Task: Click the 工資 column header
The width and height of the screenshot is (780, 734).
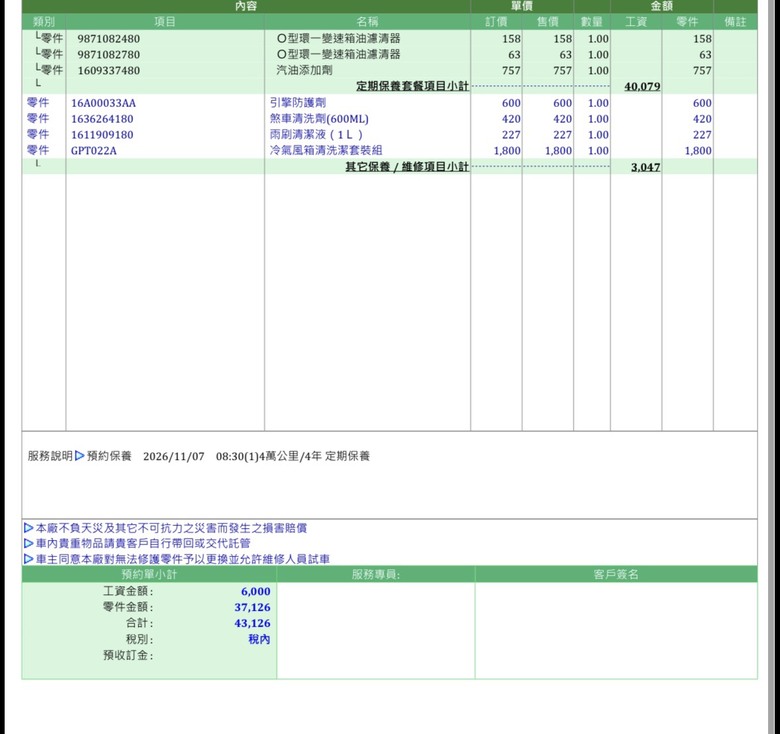Action: (x=636, y=22)
